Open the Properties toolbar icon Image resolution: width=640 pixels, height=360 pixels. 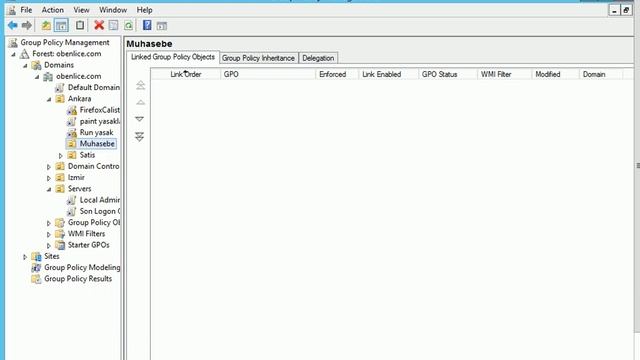[113, 26]
